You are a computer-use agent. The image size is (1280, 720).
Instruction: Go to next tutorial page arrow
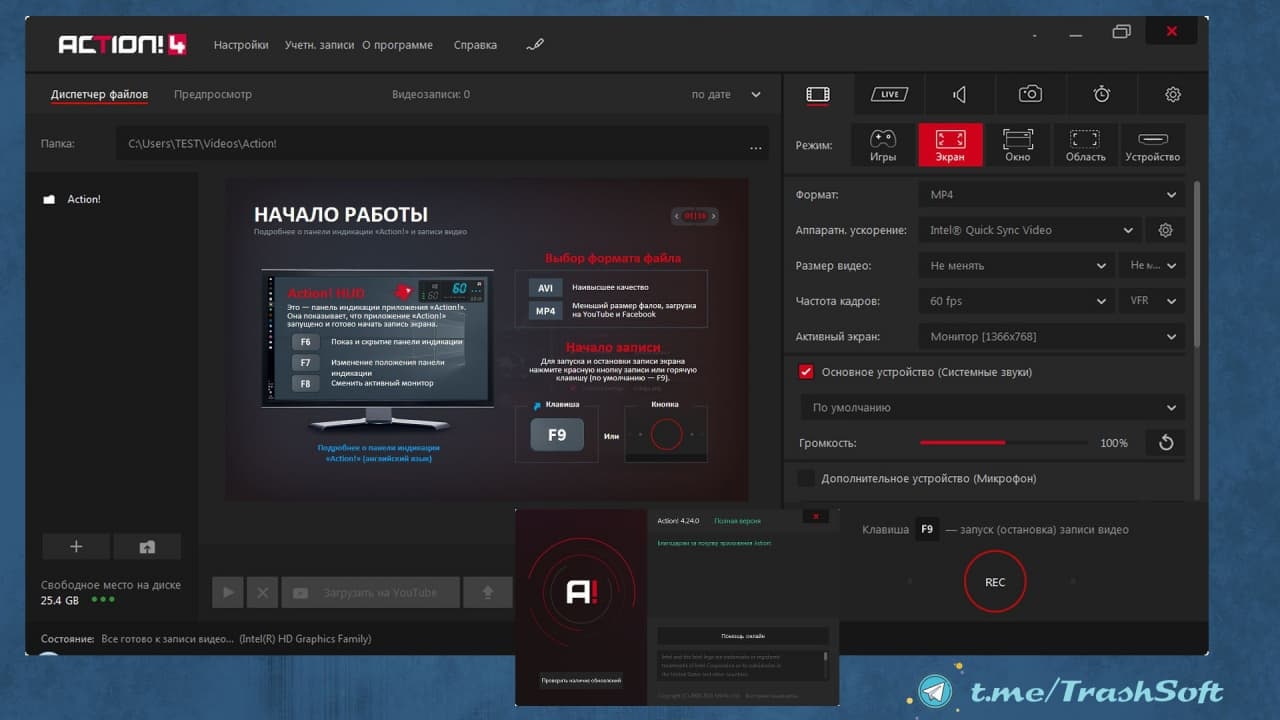click(x=714, y=216)
